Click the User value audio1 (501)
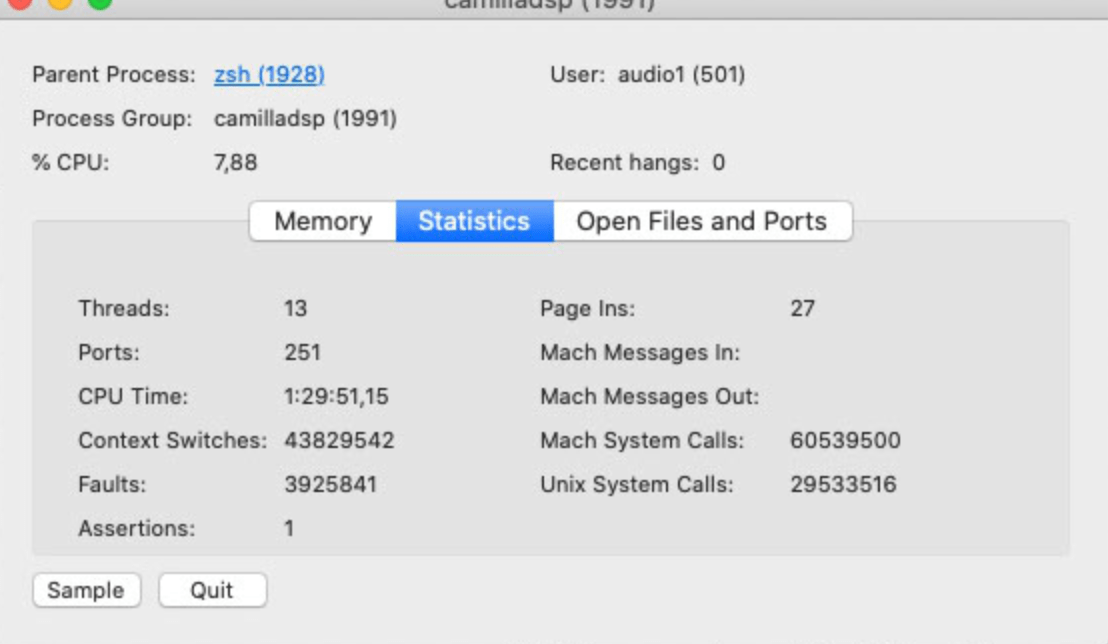The width and height of the screenshot is (1108, 644). pyautogui.click(x=681, y=74)
